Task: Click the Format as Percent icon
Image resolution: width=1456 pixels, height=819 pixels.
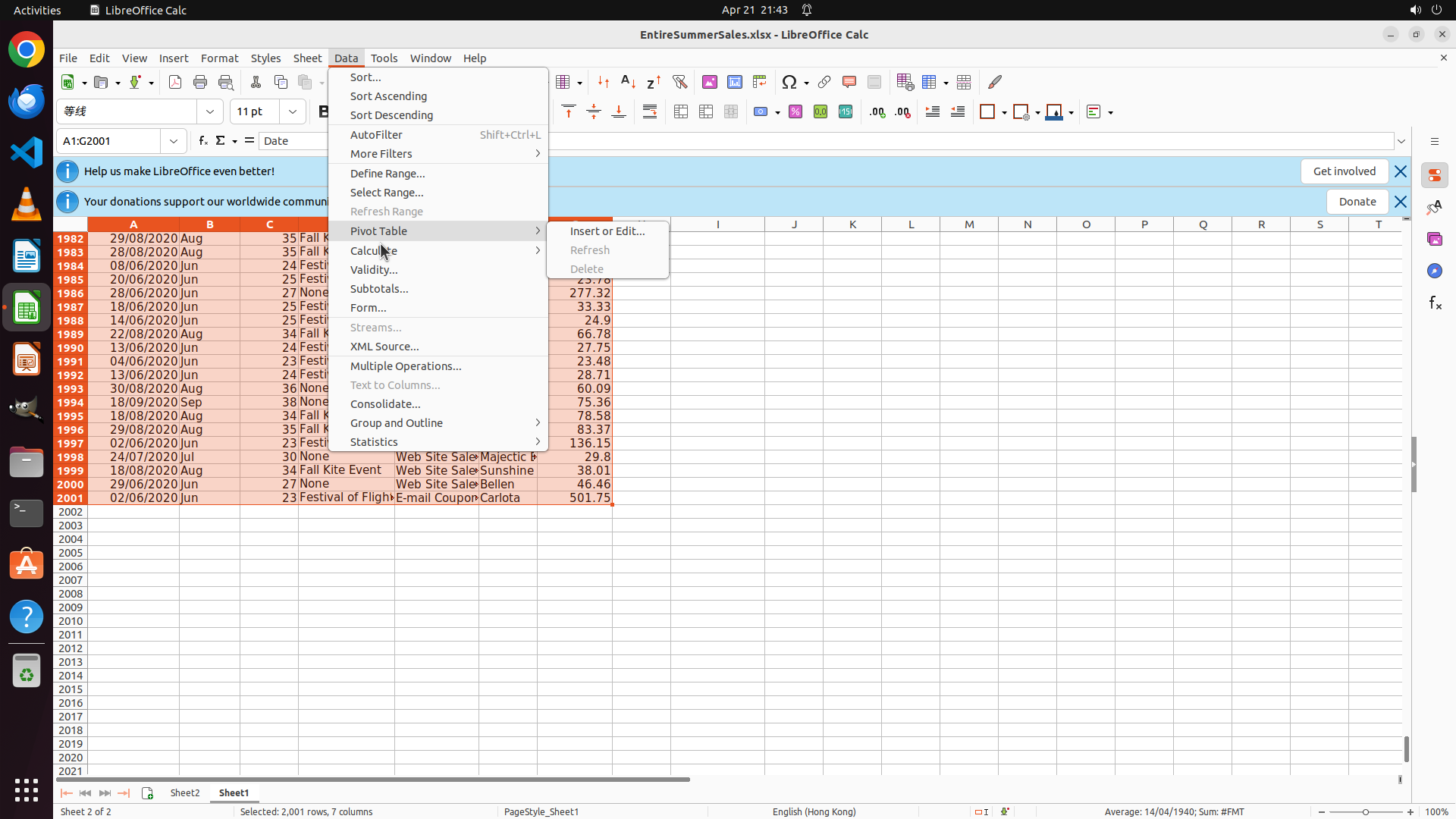Action: point(795,112)
